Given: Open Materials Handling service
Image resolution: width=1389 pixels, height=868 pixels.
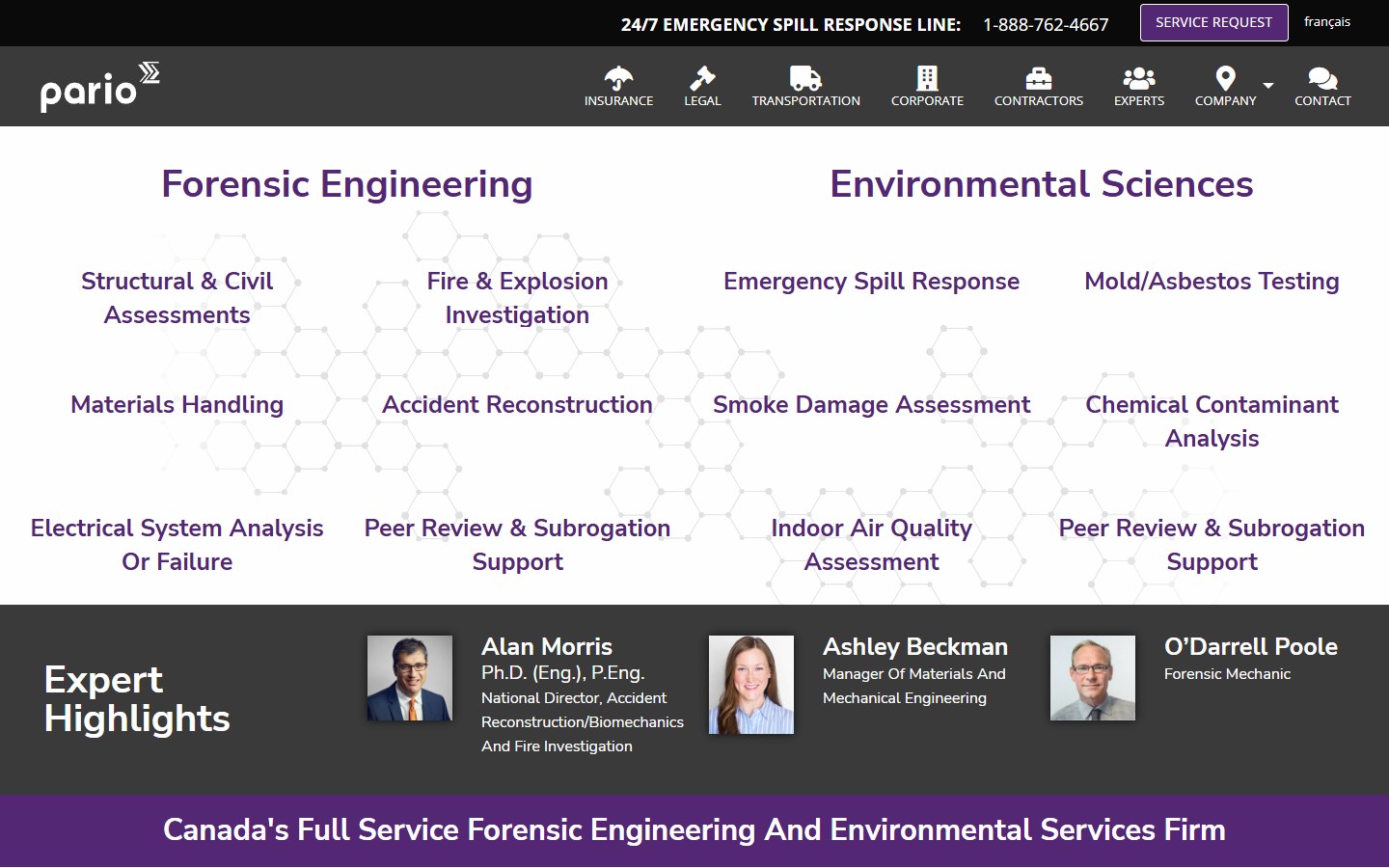Looking at the screenshot, I should 177,404.
